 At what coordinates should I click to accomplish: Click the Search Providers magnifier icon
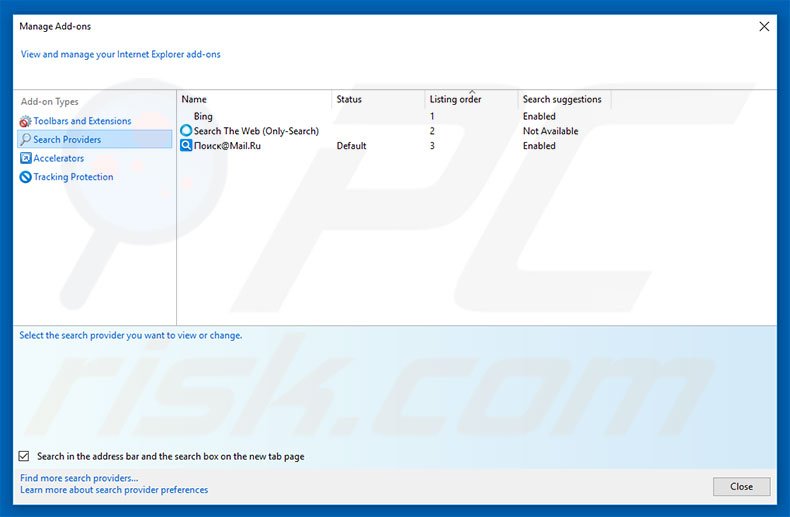(x=25, y=140)
